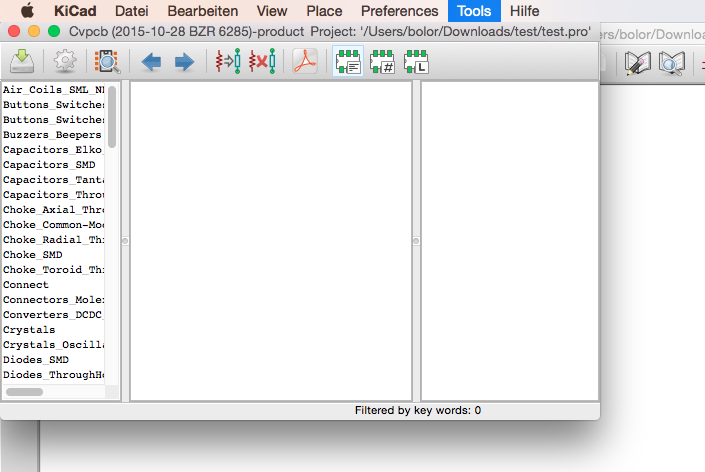Open the Bearbeiten menu
The width and height of the screenshot is (705, 472).
[x=203, y=11]
